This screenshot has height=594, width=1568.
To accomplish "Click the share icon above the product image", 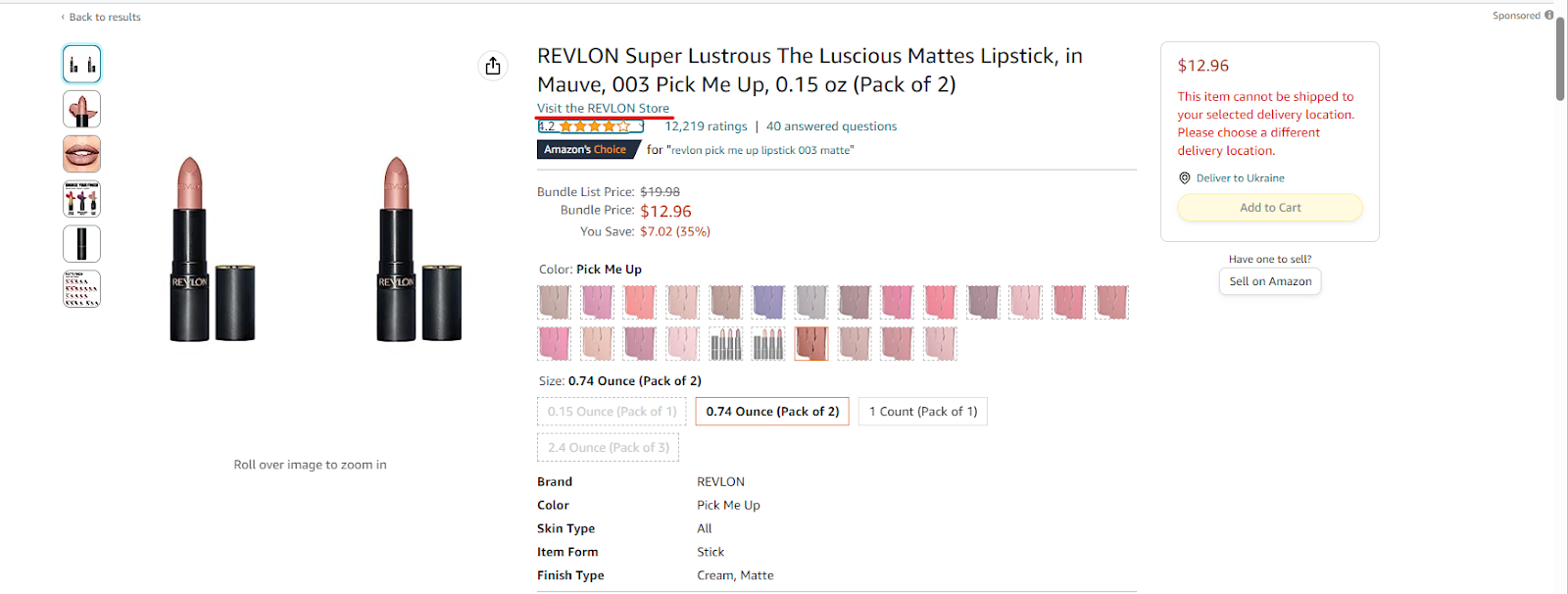I will [x=493, y=66].
